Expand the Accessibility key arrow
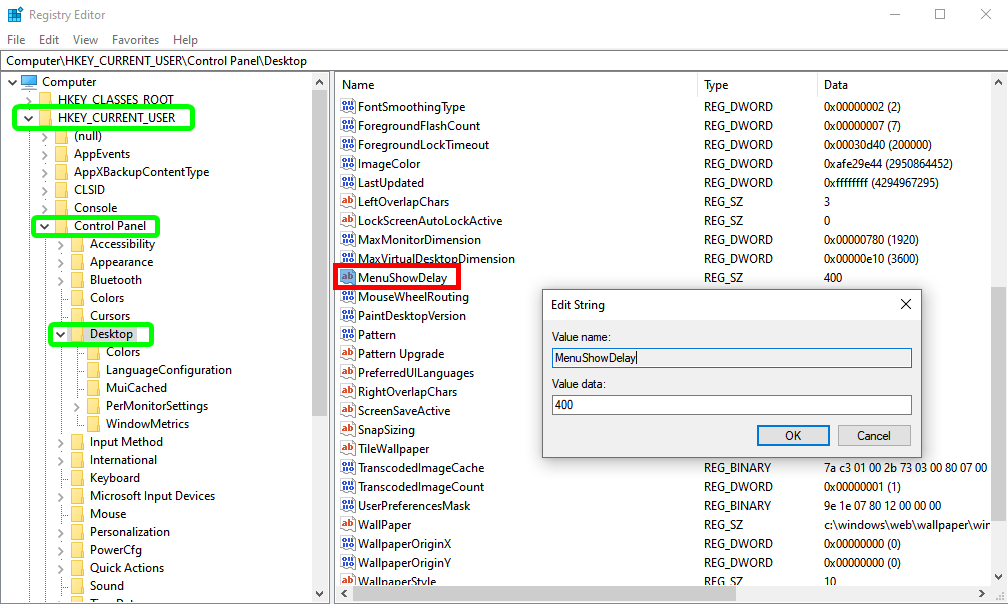 pos(61,245)
